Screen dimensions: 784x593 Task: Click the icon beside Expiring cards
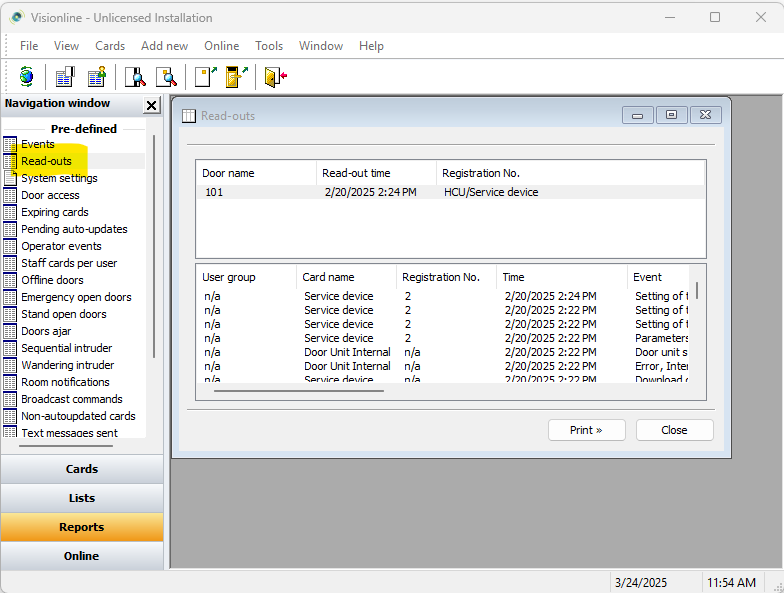click(x=10, y=212)
